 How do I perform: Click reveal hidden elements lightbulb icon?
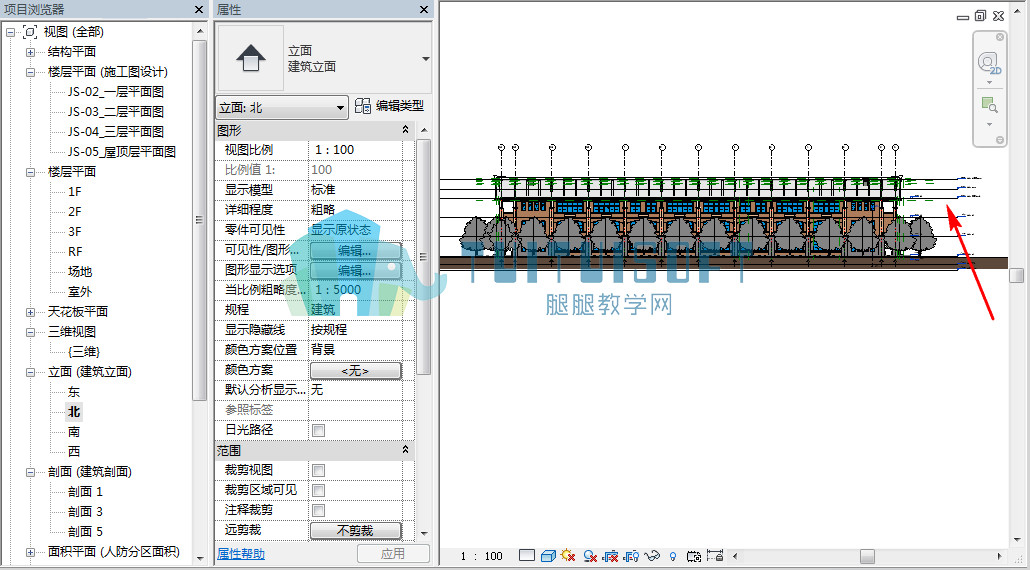[x=673, y=556]
